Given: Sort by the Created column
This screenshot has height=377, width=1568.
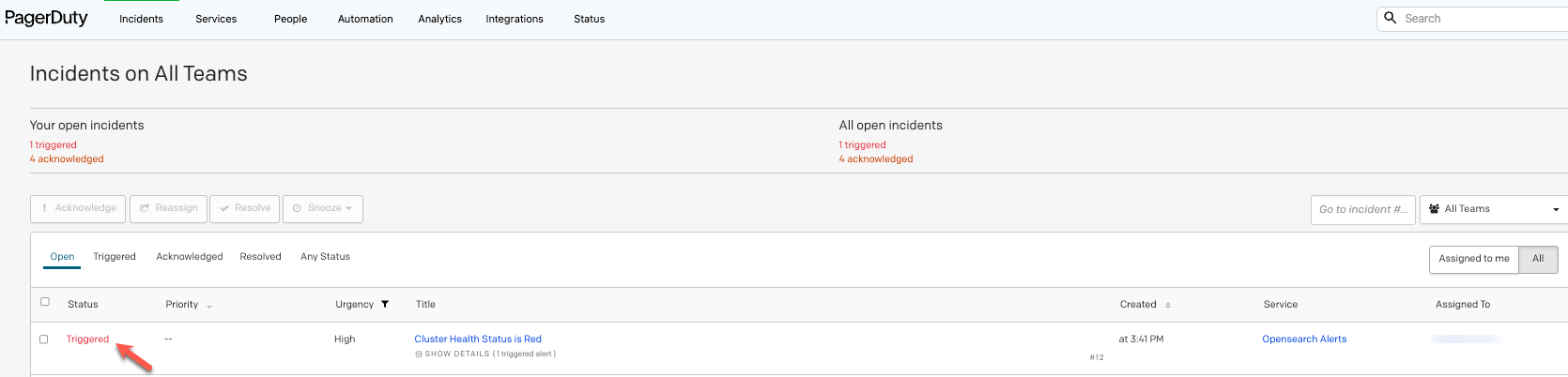Looking at the screenshot, I should [1145, 305].
